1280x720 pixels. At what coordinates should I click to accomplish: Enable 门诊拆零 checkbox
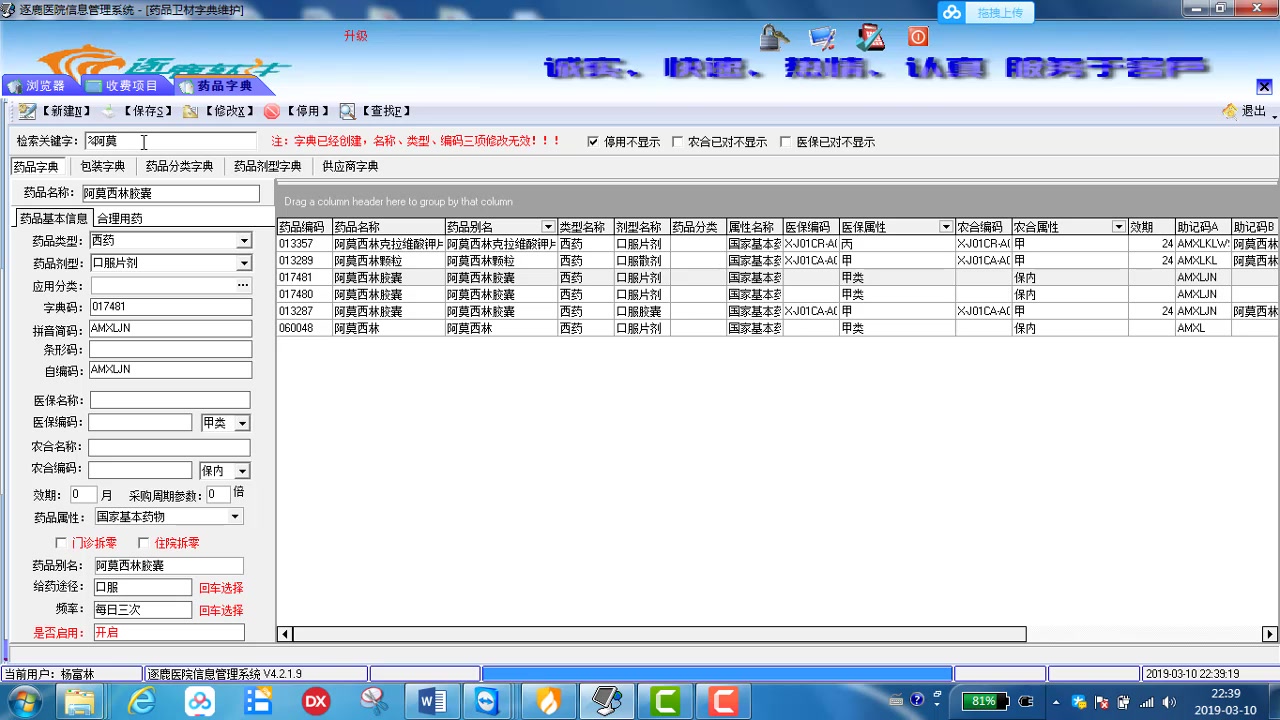(61, 543)
